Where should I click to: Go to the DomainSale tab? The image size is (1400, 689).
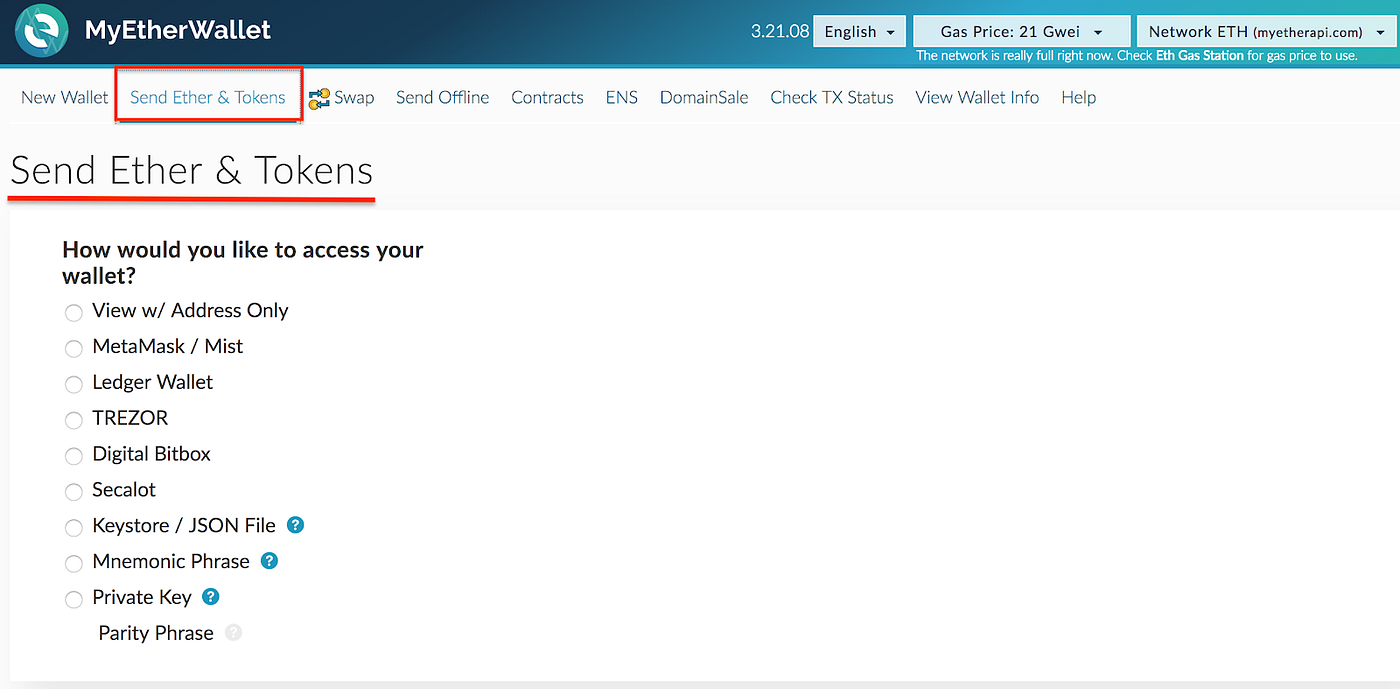pyautogui.click(x=704, y=97)
